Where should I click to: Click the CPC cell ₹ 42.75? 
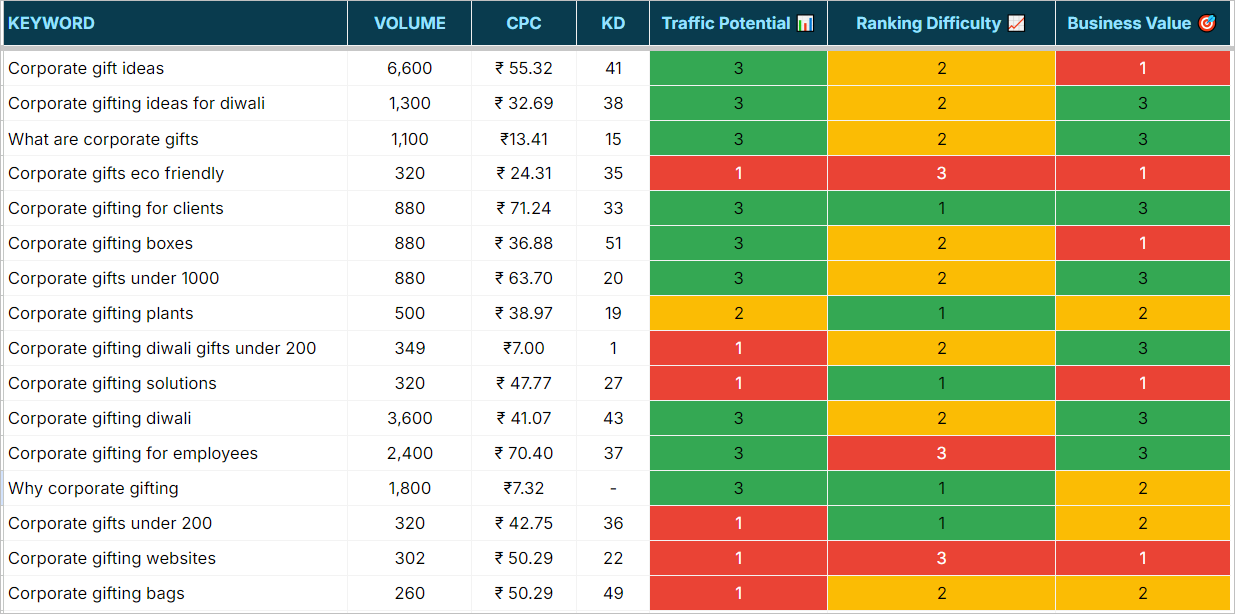[x=524, y=523]
